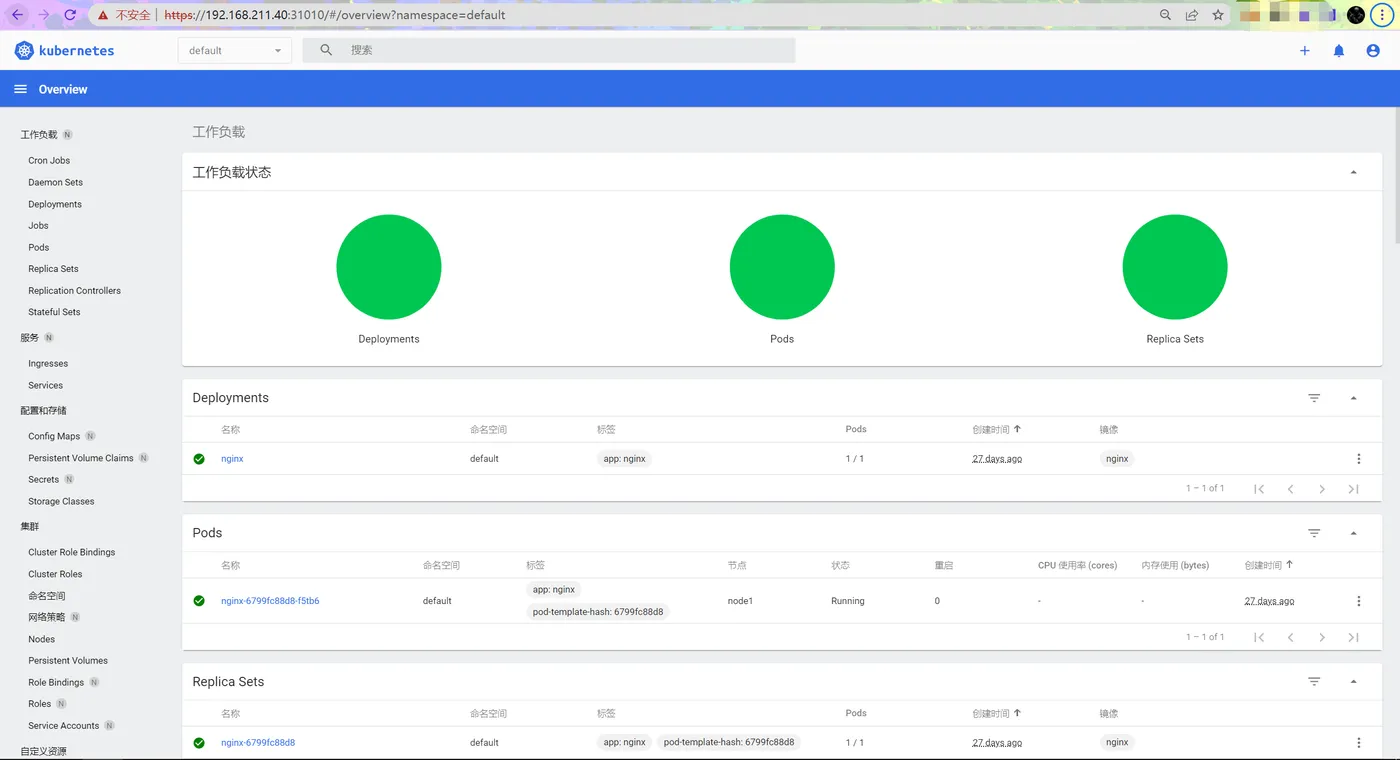Go to first page in Pods
Image resolution: width=1400 pixels, height=760 pixels.
1259,637
